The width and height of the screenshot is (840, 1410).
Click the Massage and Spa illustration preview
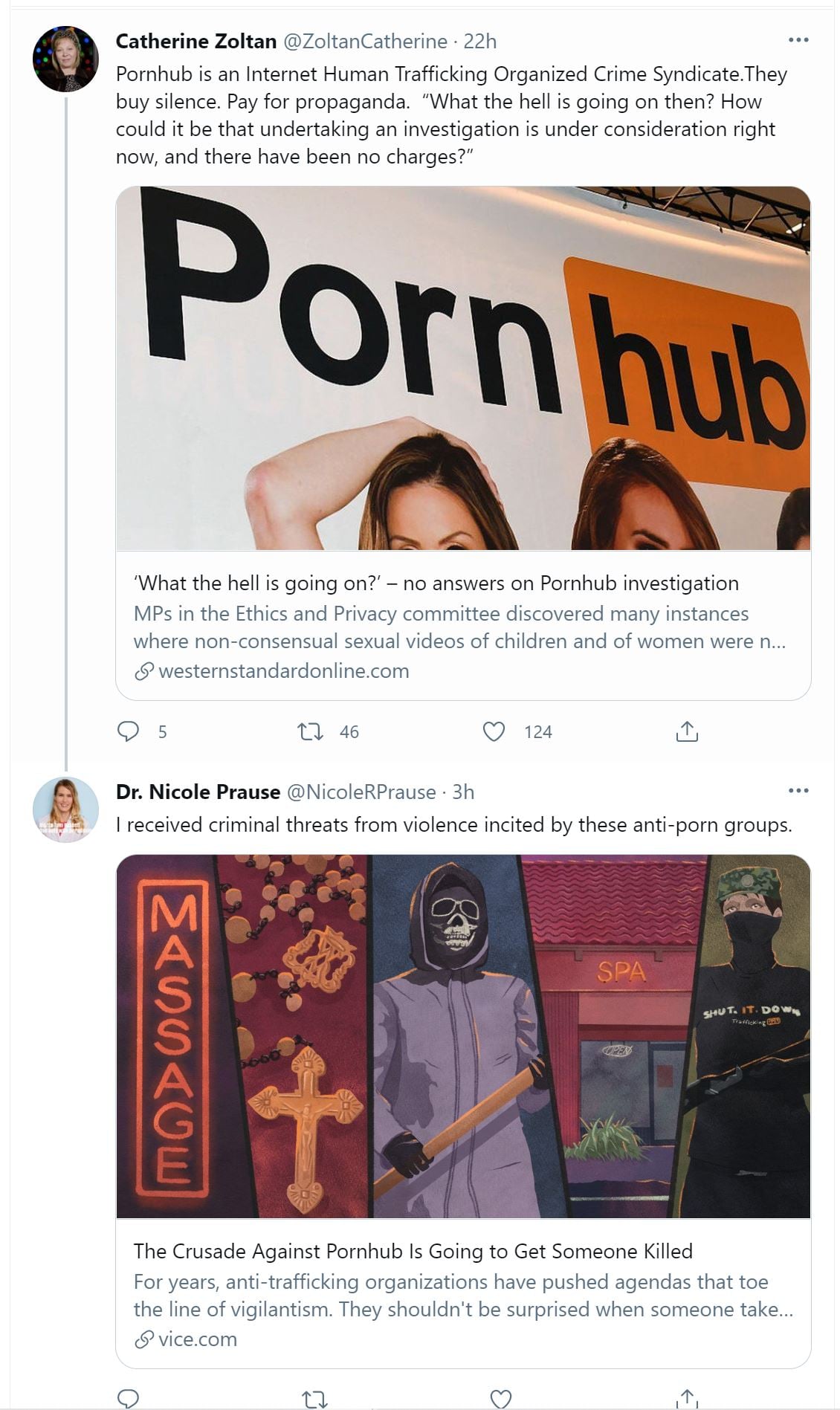pos(463,1035)
